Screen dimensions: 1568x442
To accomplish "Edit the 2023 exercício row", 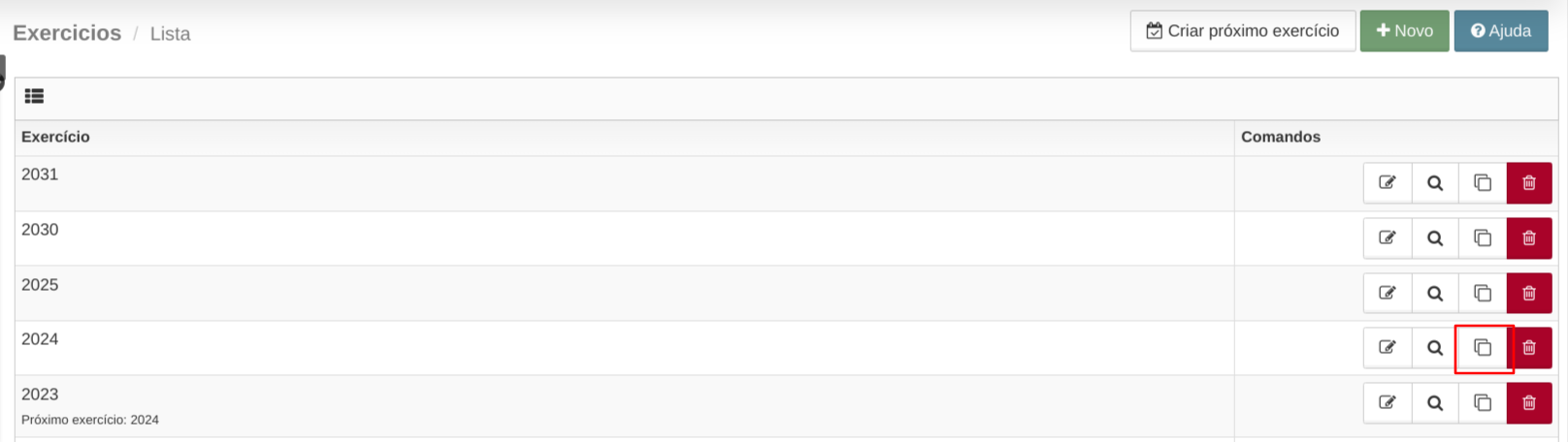I will 1388,403.
